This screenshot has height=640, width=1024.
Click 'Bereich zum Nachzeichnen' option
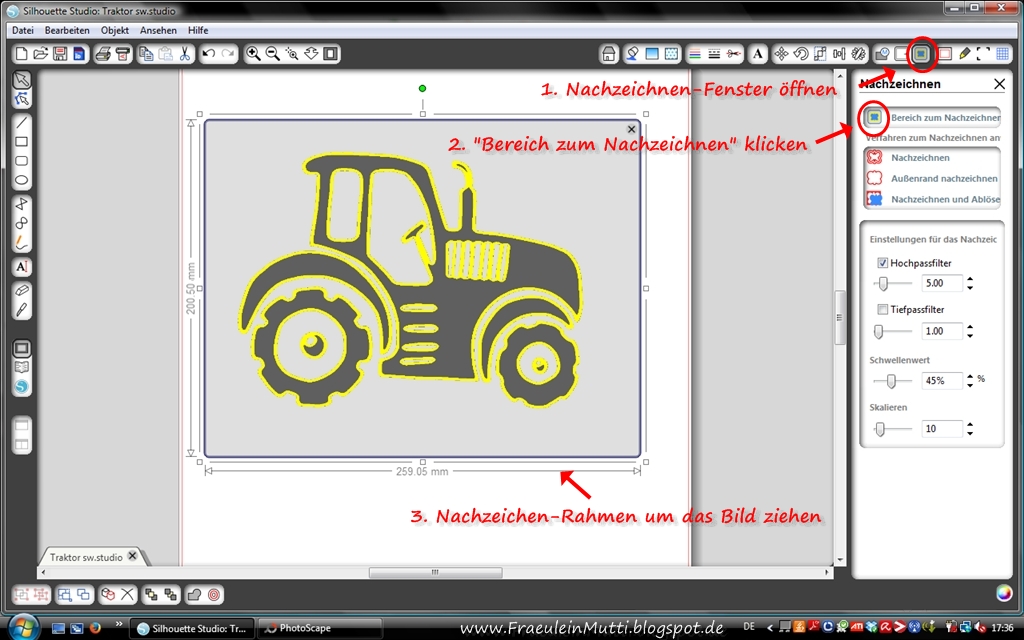coord(935,117)
